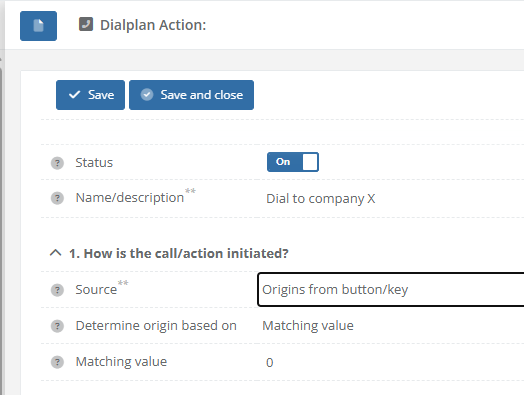The height and width of the screenshot is (395, 524).
Task: Click the Matching value field containing 0
Action: (391, 362)
